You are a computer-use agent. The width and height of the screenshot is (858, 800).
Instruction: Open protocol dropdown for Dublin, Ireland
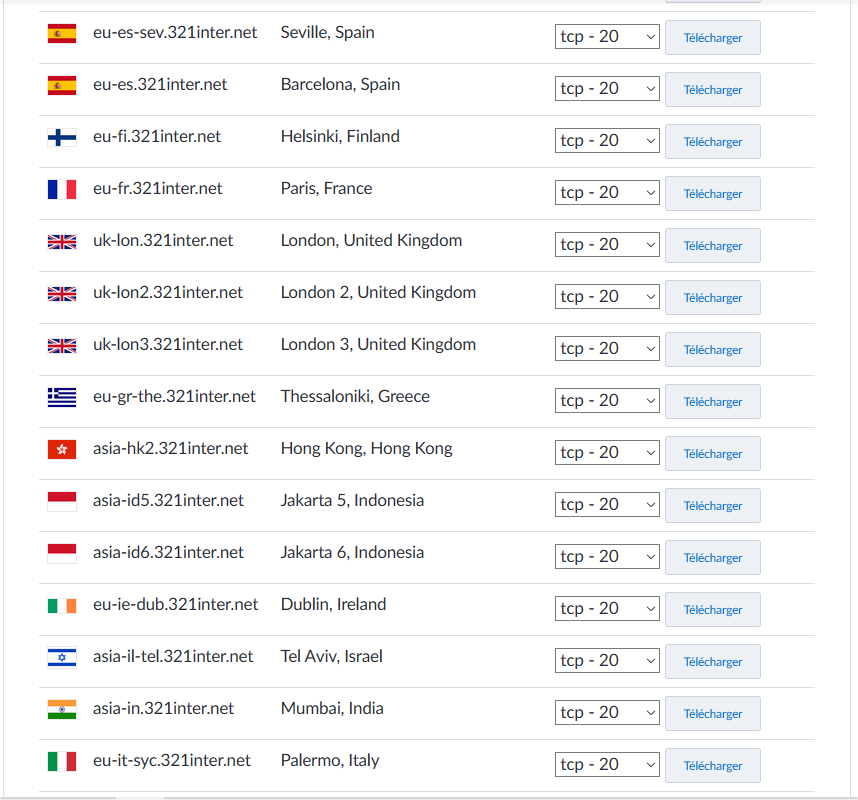pos(607,609)
